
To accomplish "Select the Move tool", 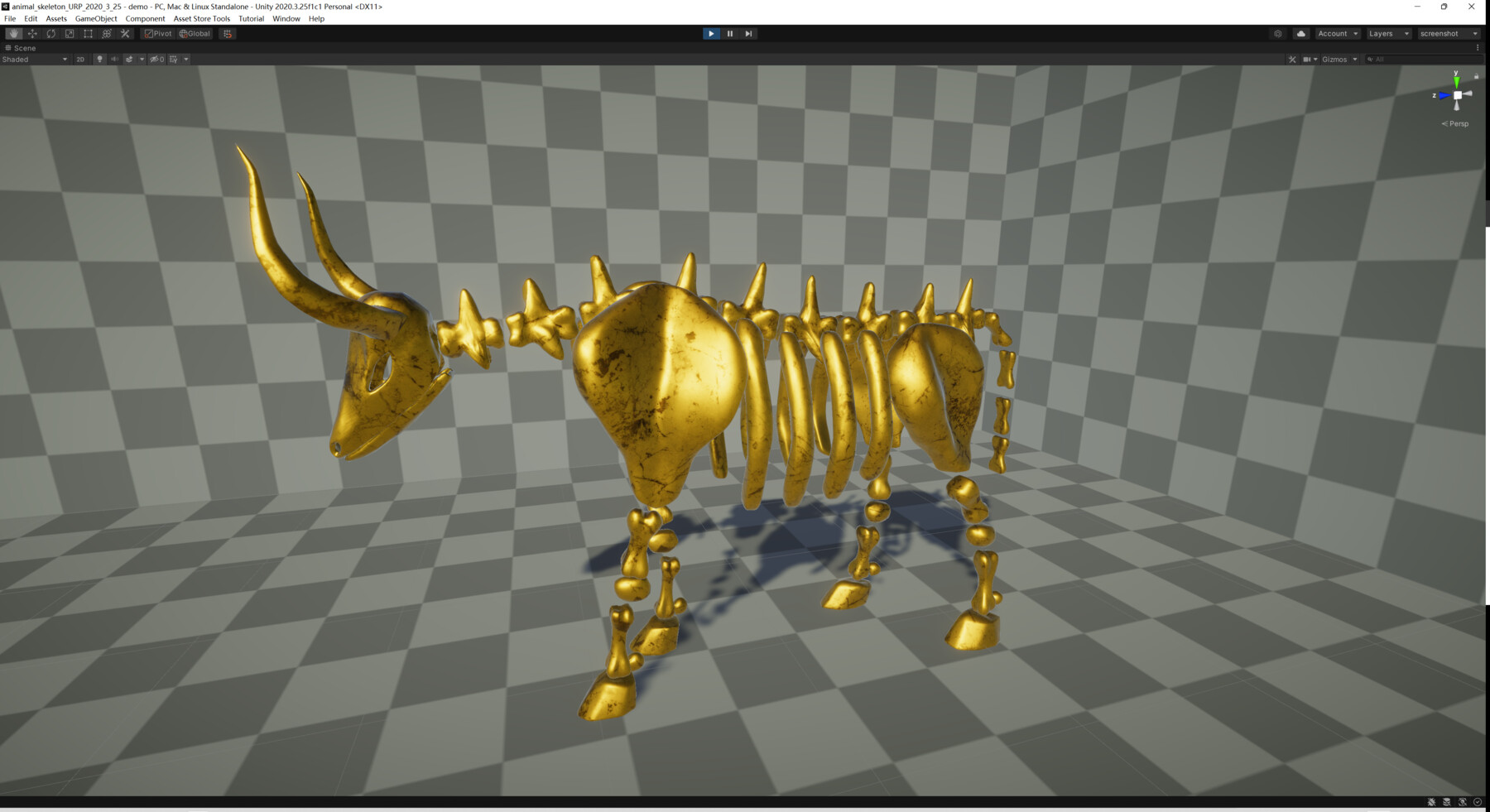I will 32,33.
